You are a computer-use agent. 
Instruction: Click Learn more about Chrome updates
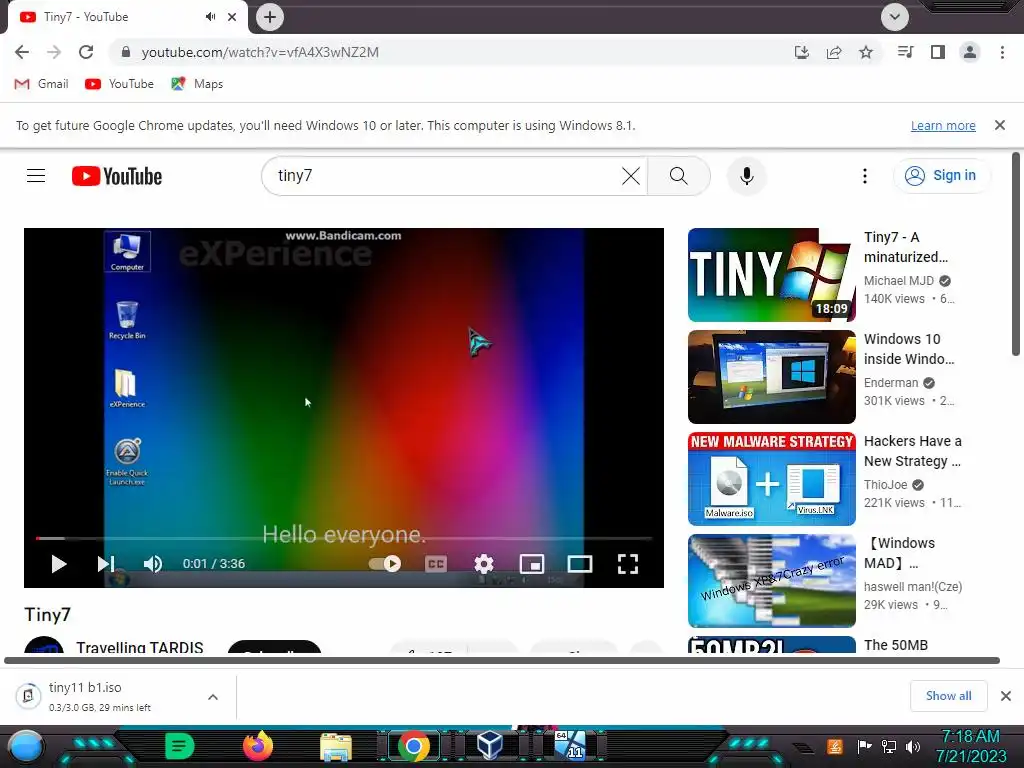pyautogui.click(x=943, y=125)
